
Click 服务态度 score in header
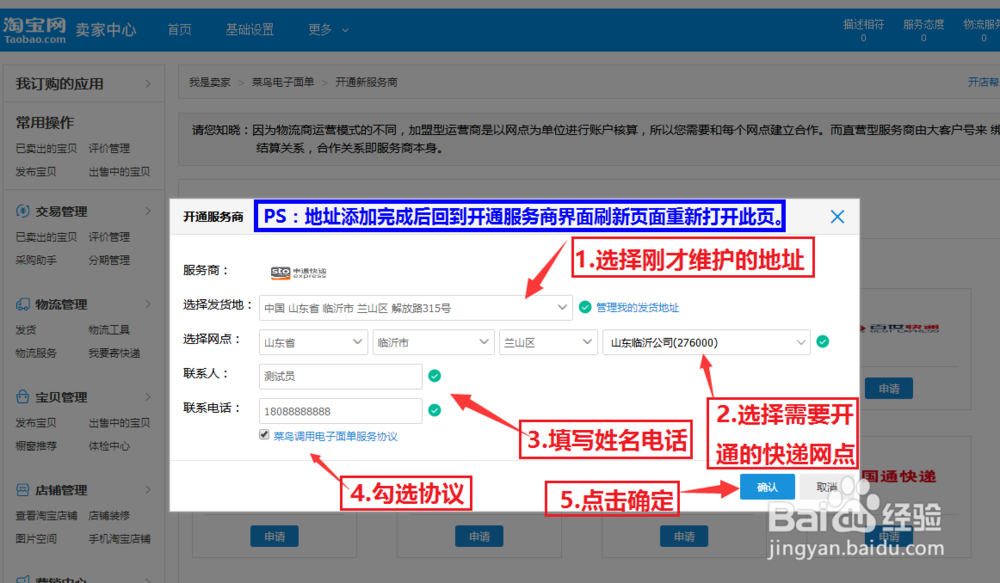923,30
